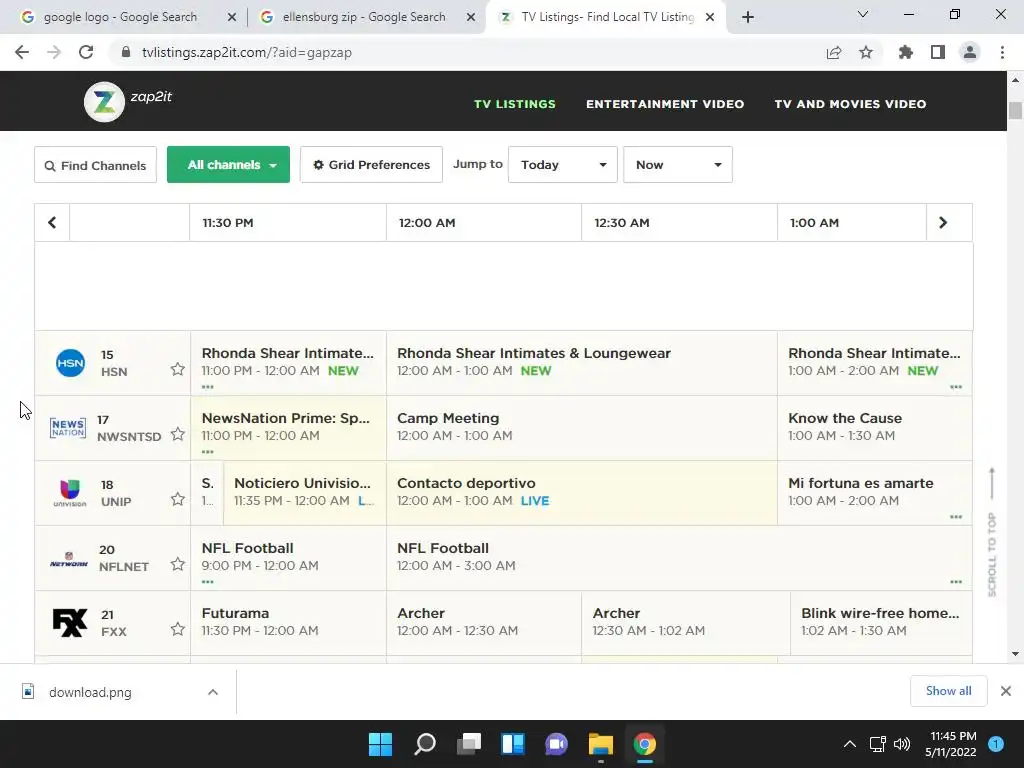Open Windows taskbar search
Screen dimensions: 1024x768
pyautogui.click(x=425, y=744)
